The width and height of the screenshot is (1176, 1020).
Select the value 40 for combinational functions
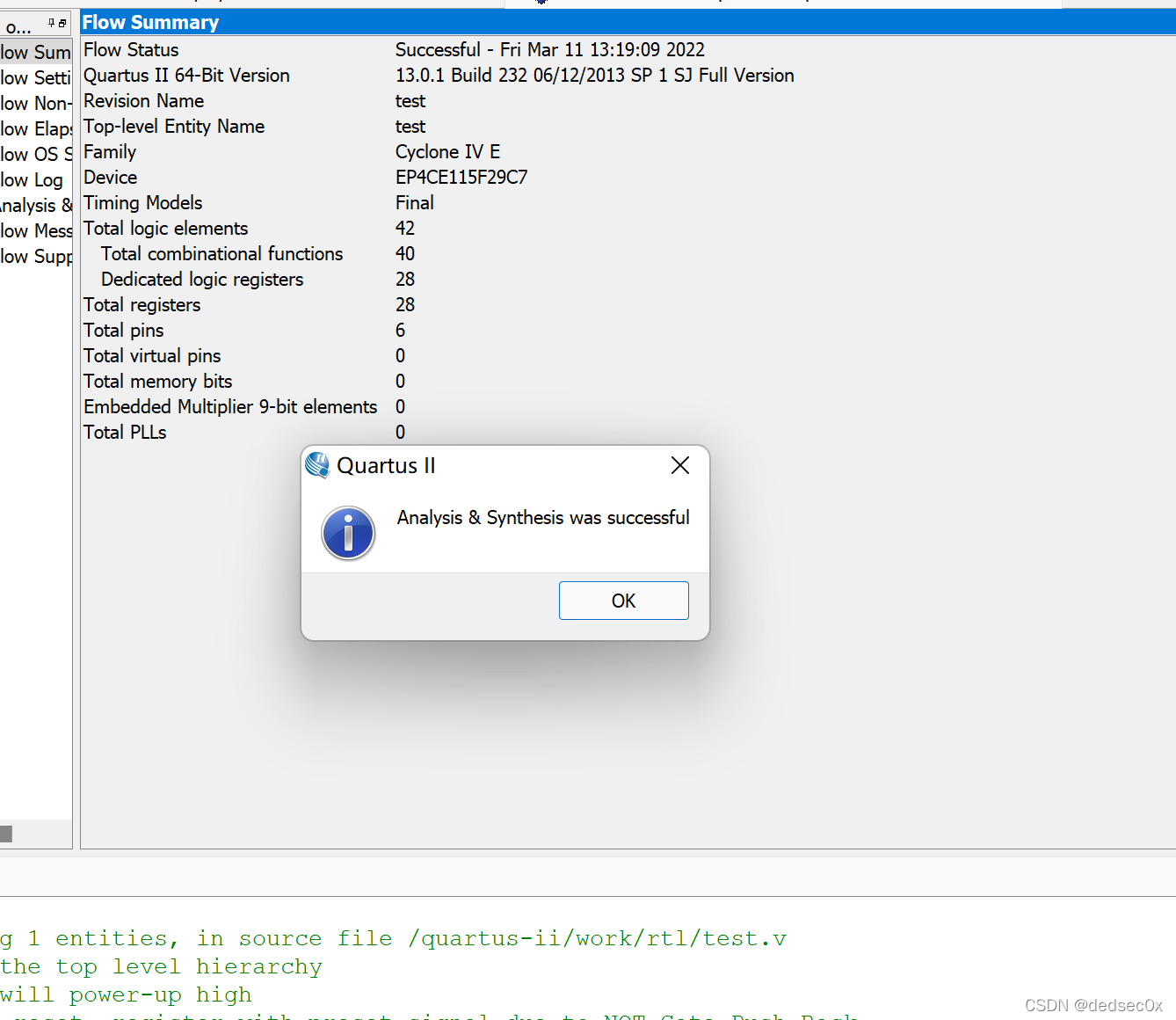pos(405,254)
